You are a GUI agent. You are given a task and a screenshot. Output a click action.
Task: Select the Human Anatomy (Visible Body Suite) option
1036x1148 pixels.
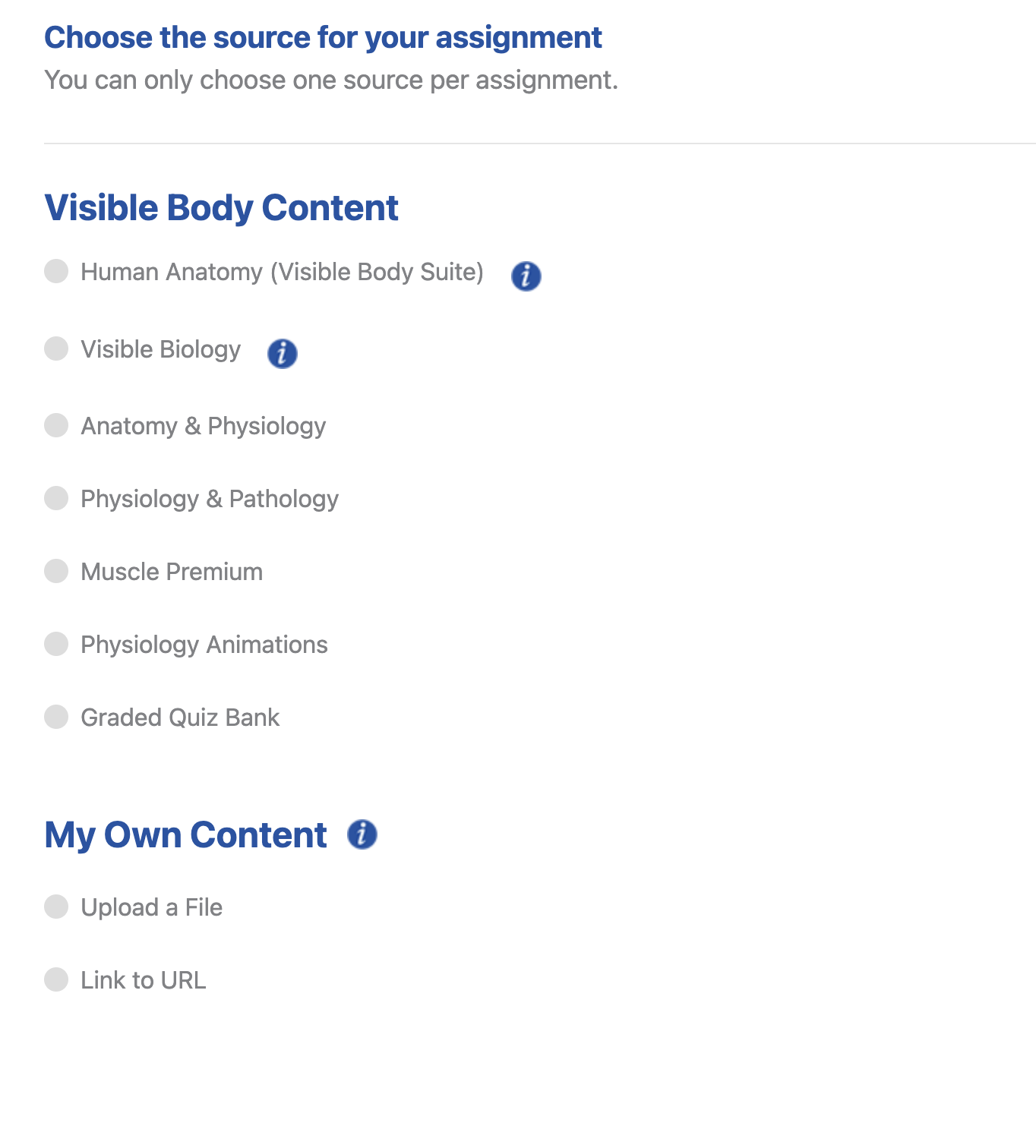[56, 272]
